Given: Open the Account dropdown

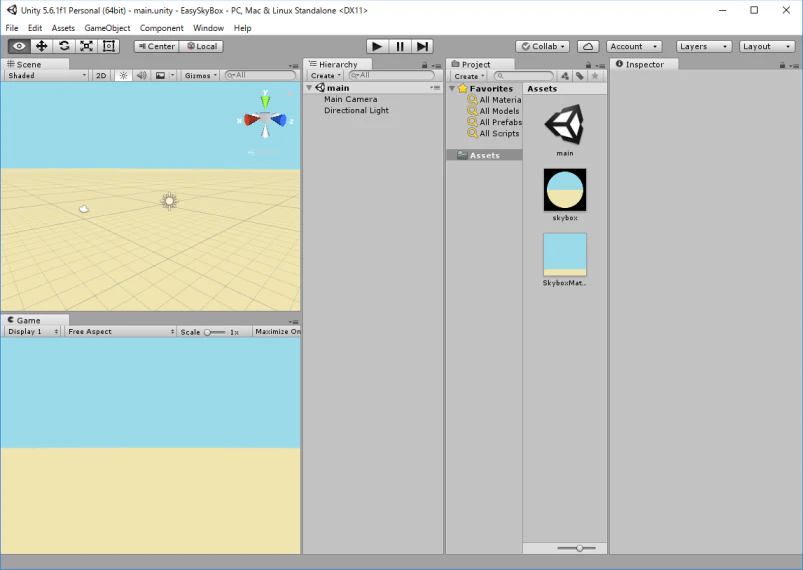Looking at the screenshot, I should [x=634, y=46].
